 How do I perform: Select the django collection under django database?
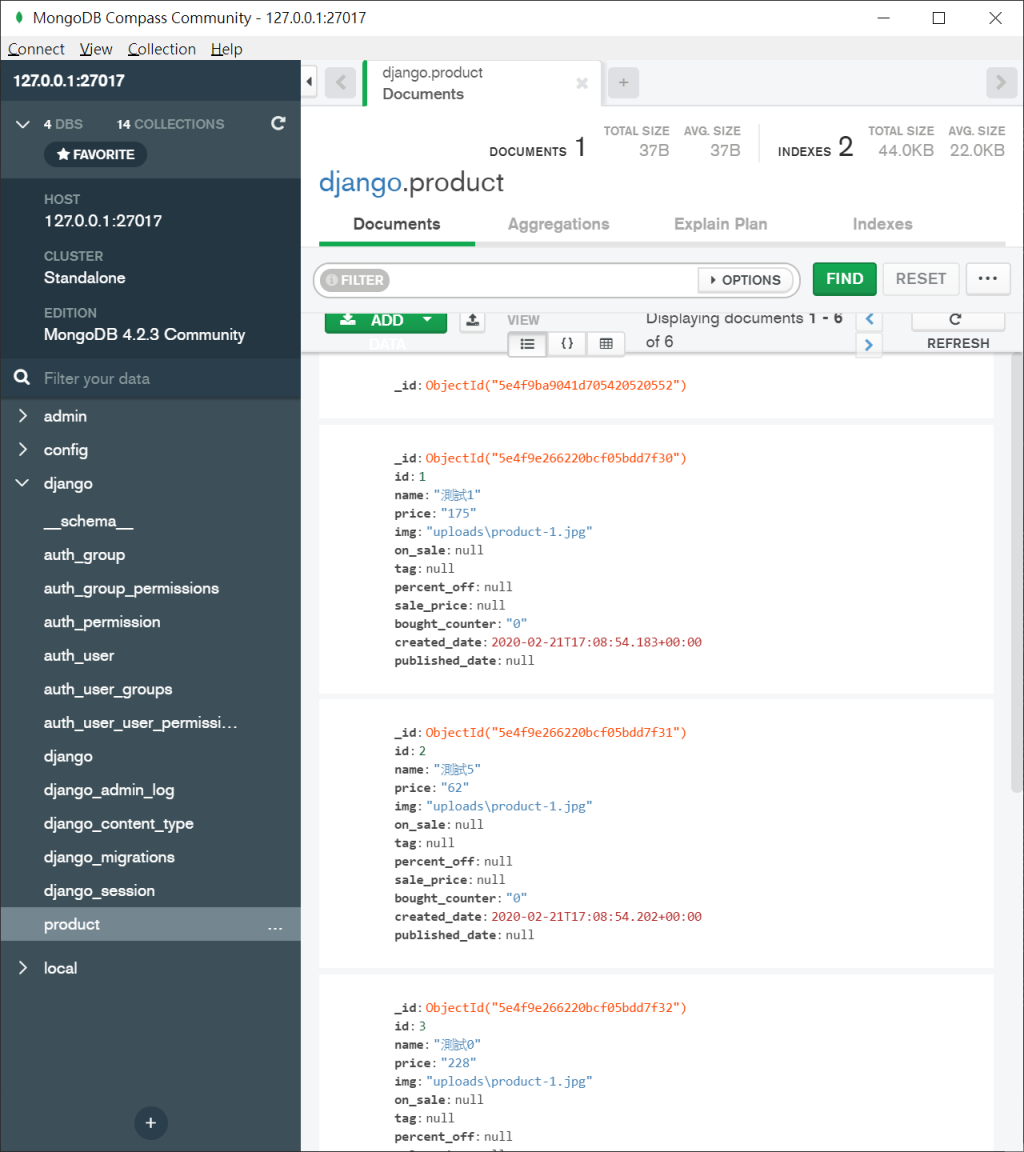coord(68,756)
